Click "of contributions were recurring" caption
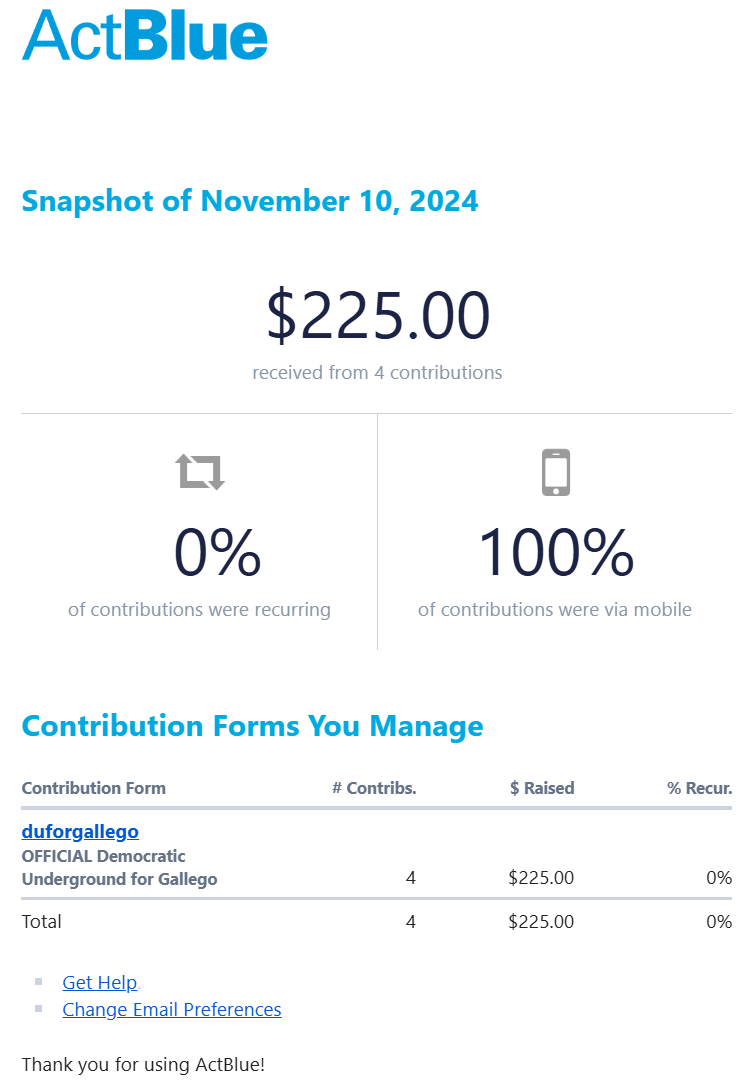This screenshot has width=740, height=1085. coord(199,609)
